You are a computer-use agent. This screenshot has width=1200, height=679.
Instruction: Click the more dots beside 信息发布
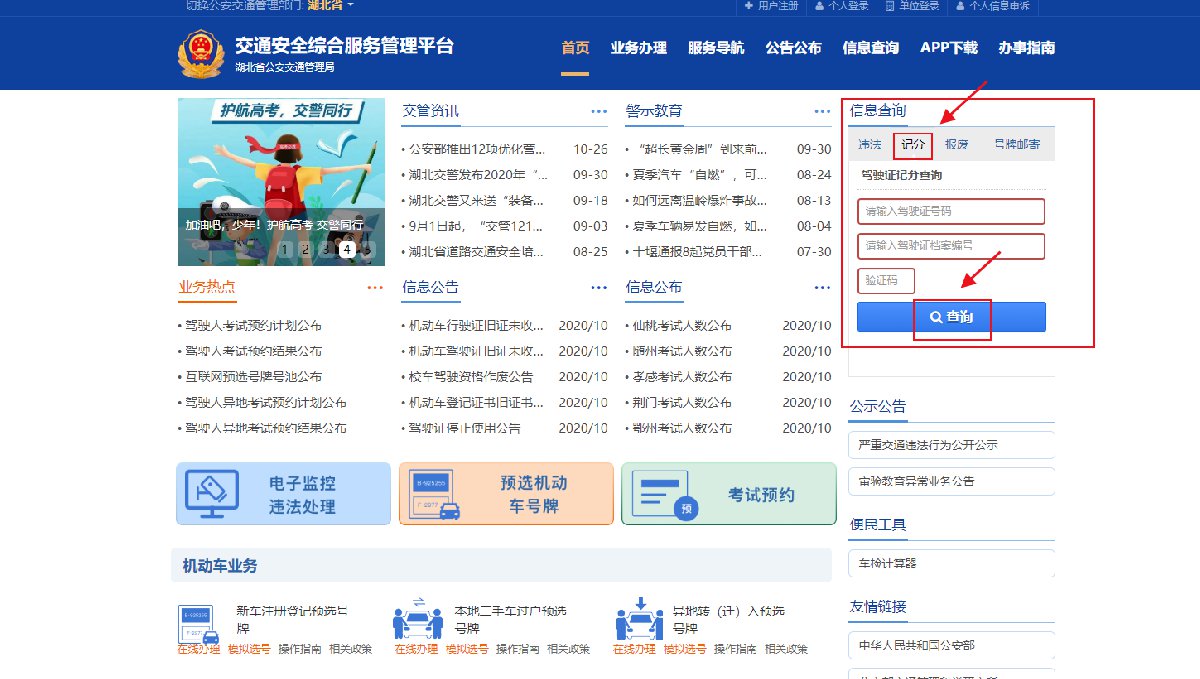pyautogui.click(x=822, y=288)
